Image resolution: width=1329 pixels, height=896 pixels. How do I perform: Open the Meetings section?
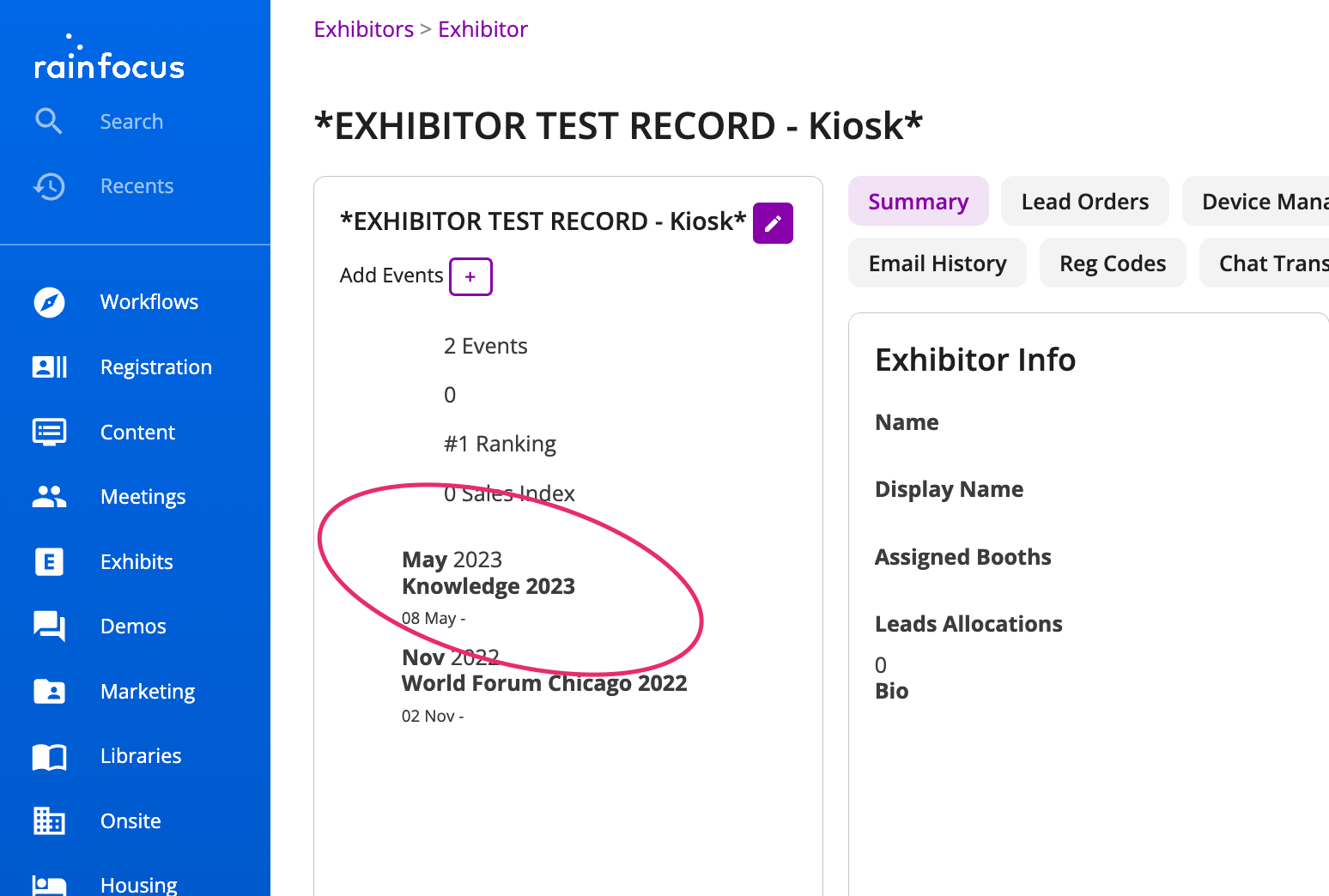click(143, 497)
